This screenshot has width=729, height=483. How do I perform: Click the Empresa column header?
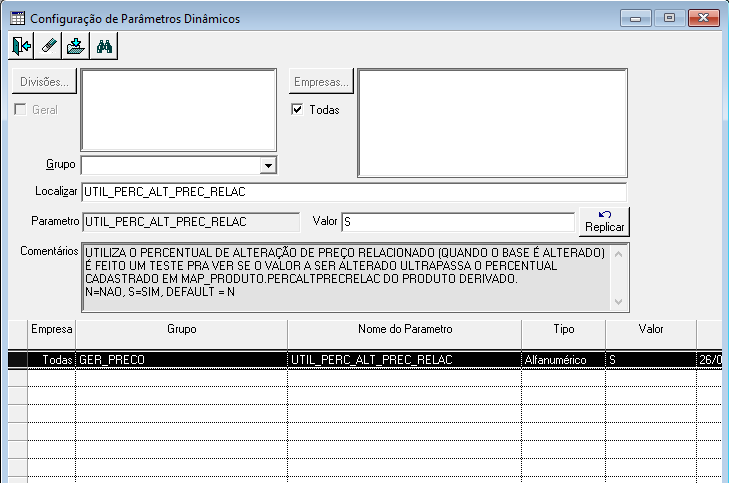(52, 334)
